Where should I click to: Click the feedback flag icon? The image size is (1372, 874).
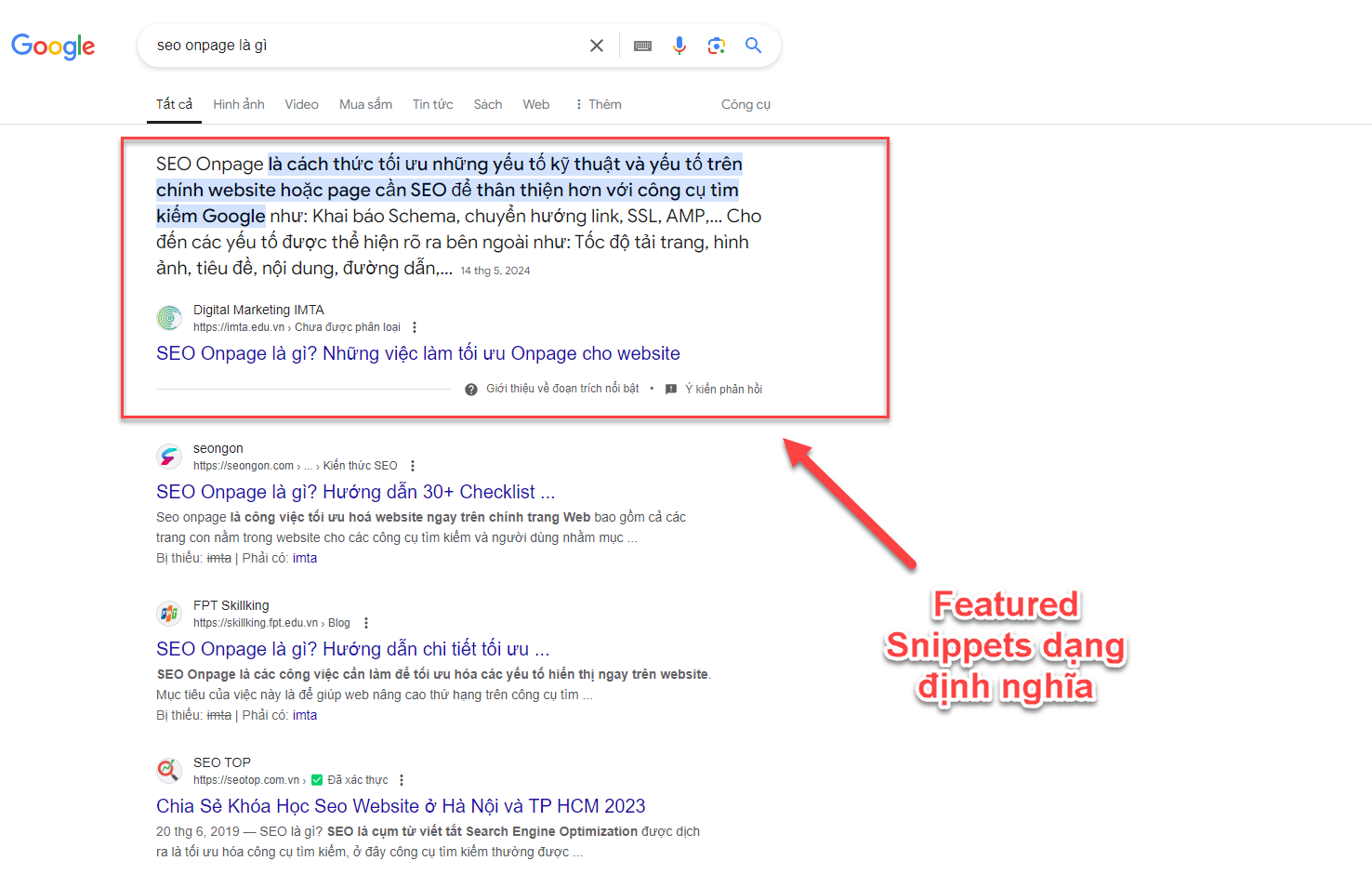coord(671,389)
